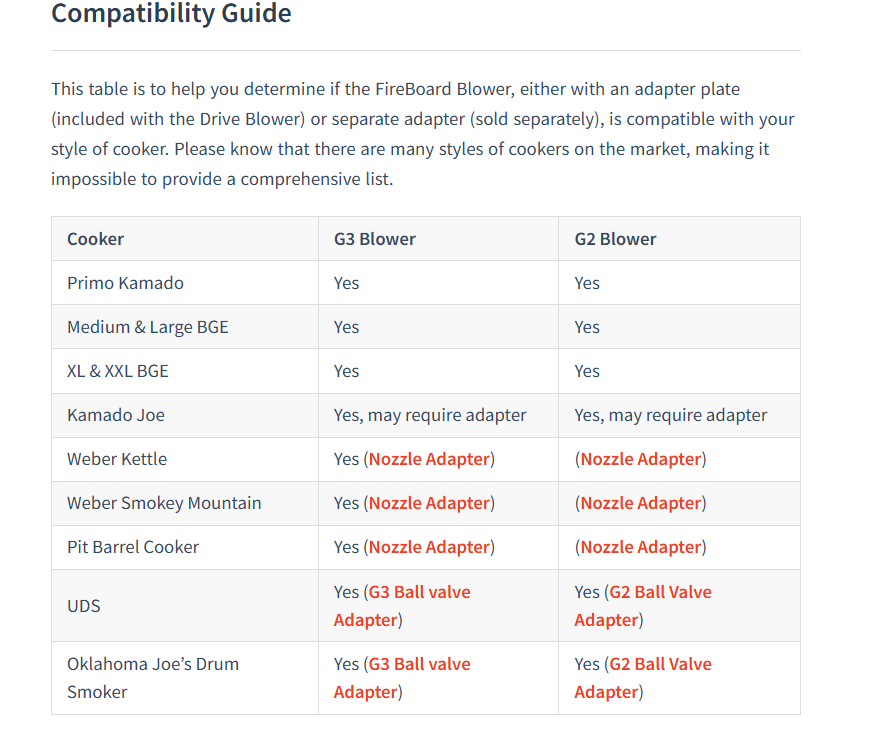This screenshot has width=874, height=731.
Task: Click Pit Barrel Cooker G3 Nozzle Adapter link
Action: click(x=429, y=547)
